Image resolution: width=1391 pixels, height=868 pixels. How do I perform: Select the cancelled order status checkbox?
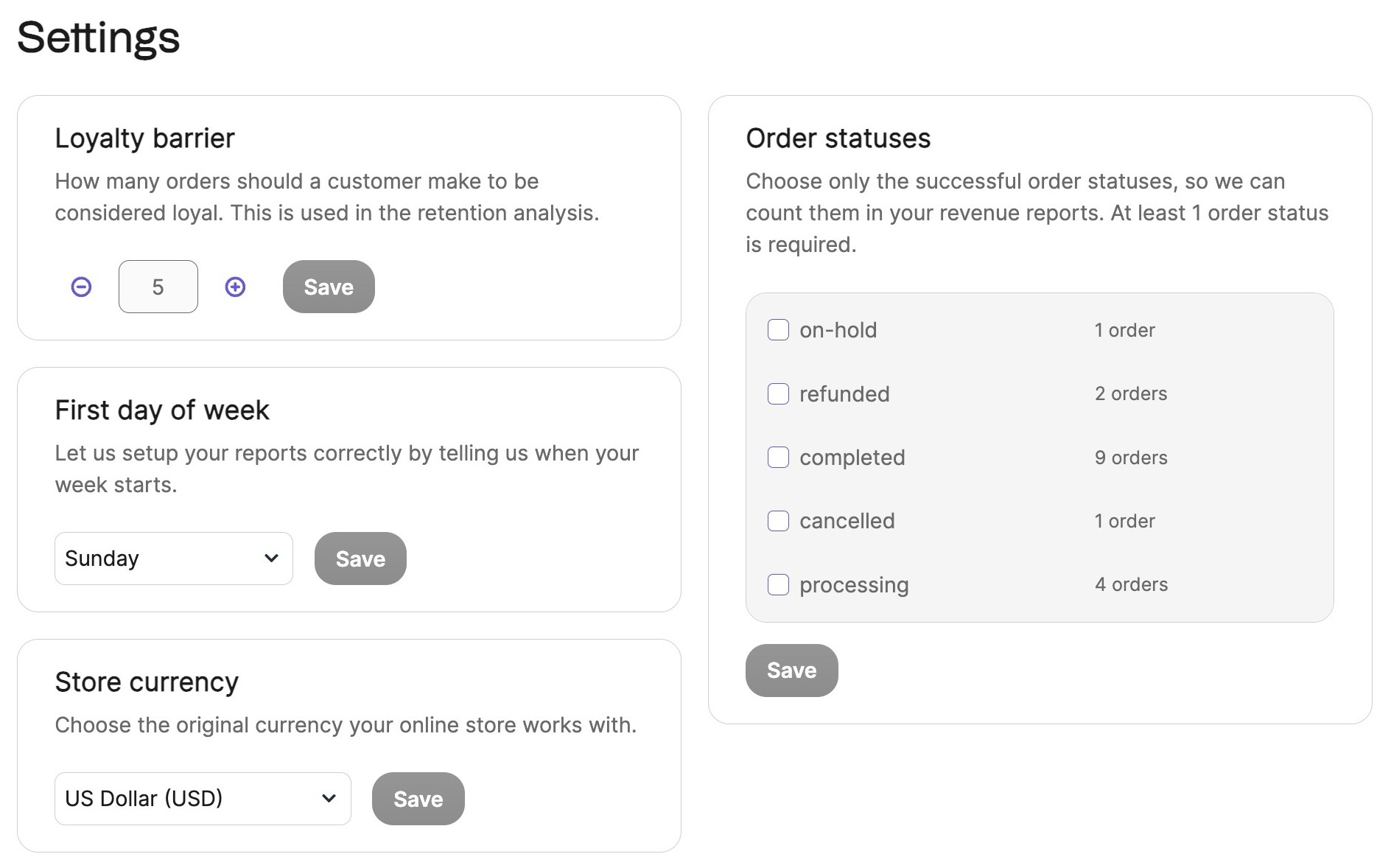pos(778,521)
